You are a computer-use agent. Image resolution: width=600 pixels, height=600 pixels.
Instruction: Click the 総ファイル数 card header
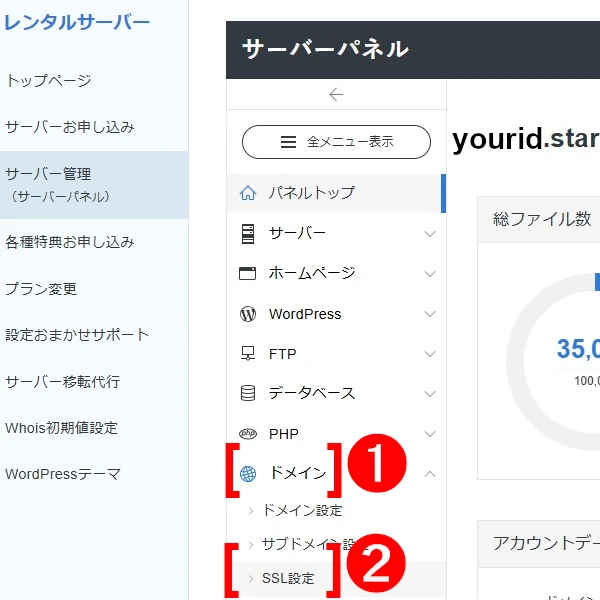coord(539,220)
